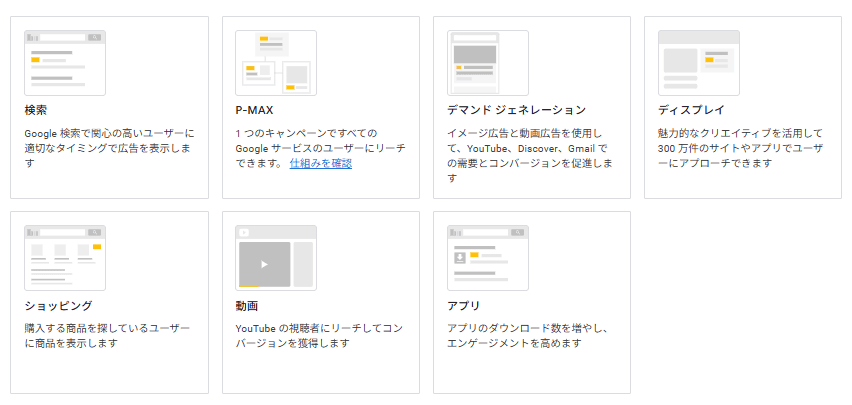Click description starting with YouTube の視聴者に

pyautogui.click(x=319, y=336)
